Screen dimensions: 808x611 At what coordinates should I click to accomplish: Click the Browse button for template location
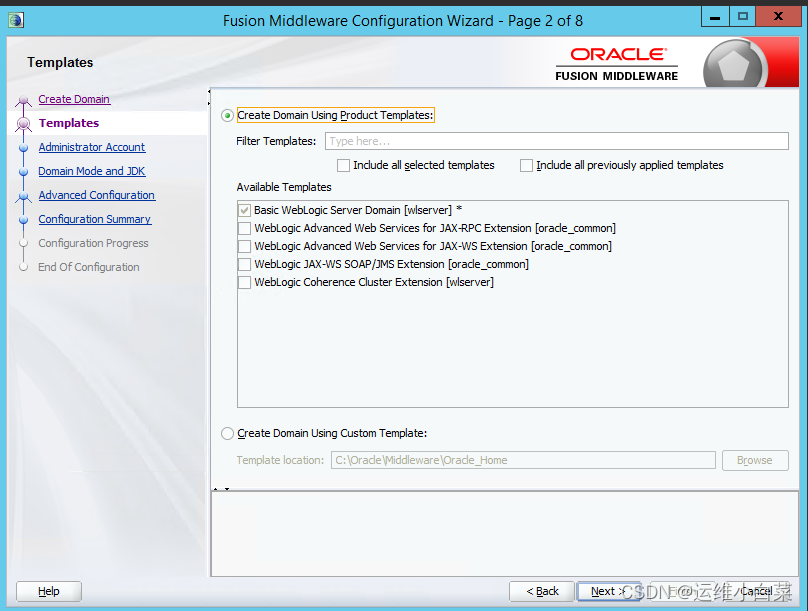[755, 461]
